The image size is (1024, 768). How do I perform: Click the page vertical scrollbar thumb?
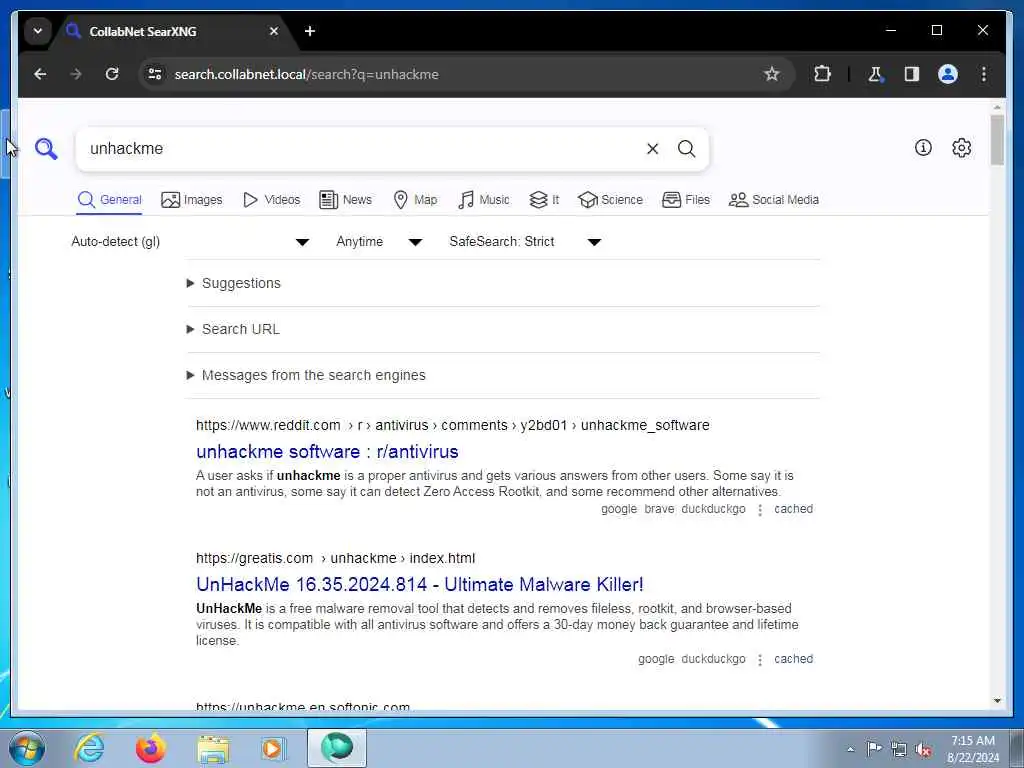[997, 140]
